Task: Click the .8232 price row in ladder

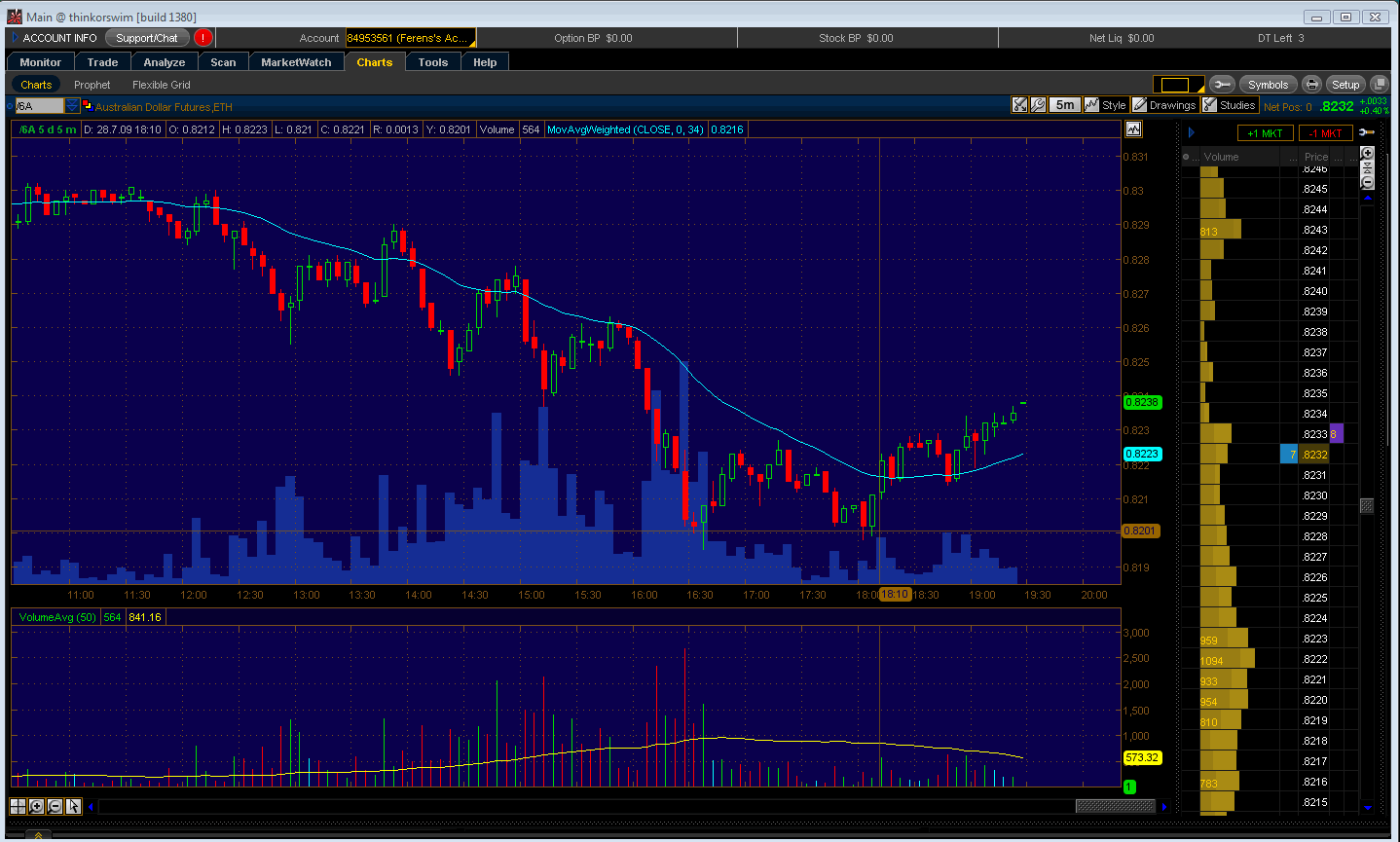Action: click(1314, 455)
